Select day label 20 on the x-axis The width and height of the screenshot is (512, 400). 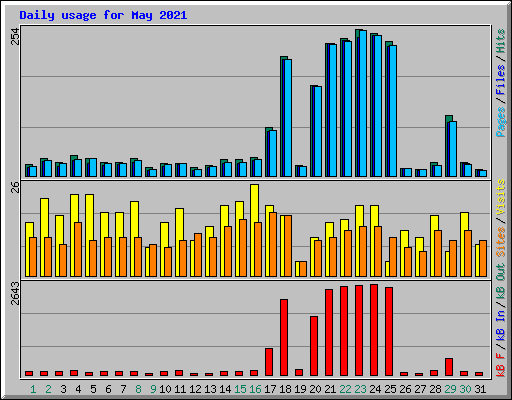pyautogui.click(x=315, y=389)
